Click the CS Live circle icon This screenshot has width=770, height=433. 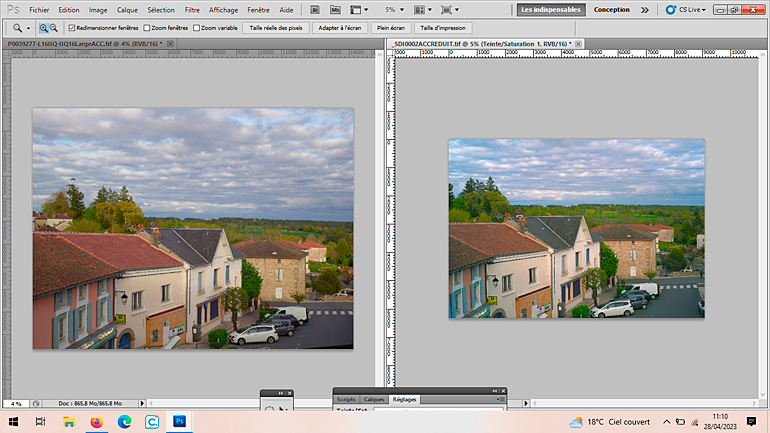[x=671, y=10]
